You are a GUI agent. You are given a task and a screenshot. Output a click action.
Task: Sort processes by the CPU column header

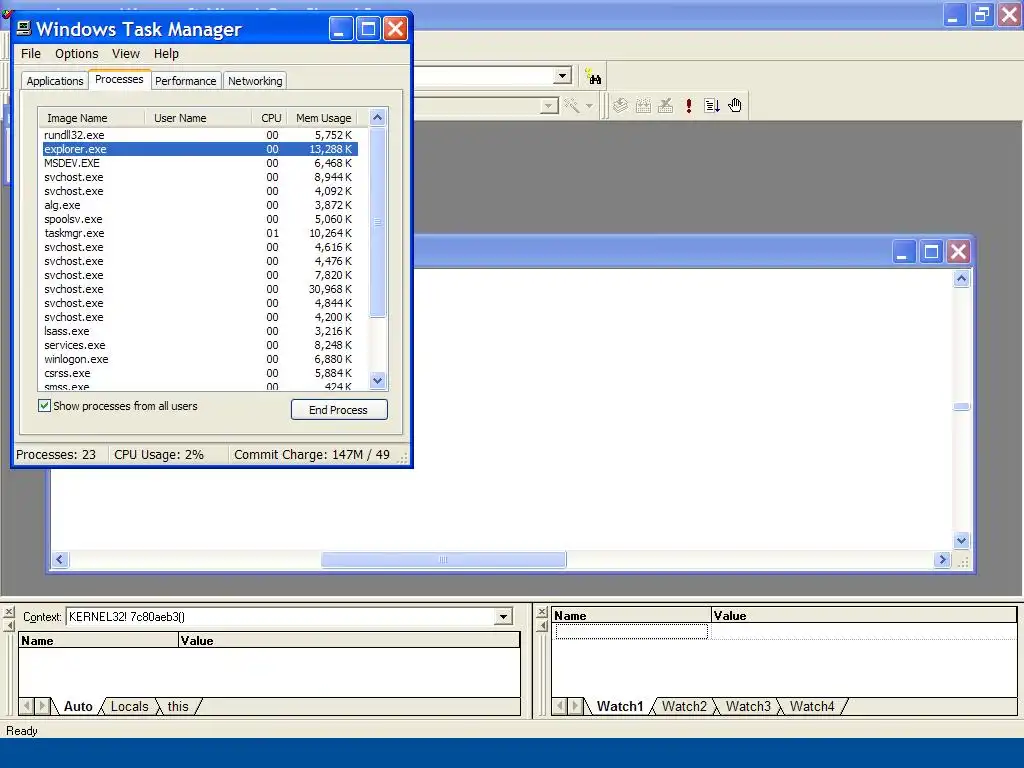pos(270,118)
